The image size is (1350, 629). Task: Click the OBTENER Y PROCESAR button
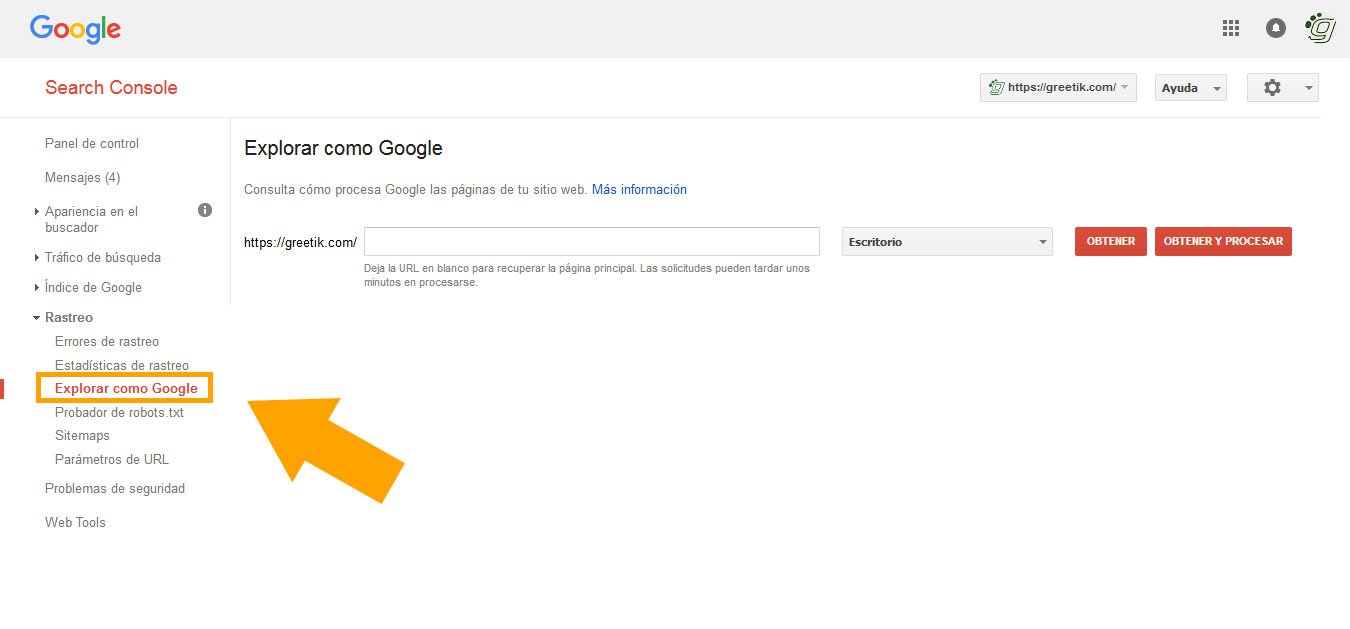[x=1223, y=241]
